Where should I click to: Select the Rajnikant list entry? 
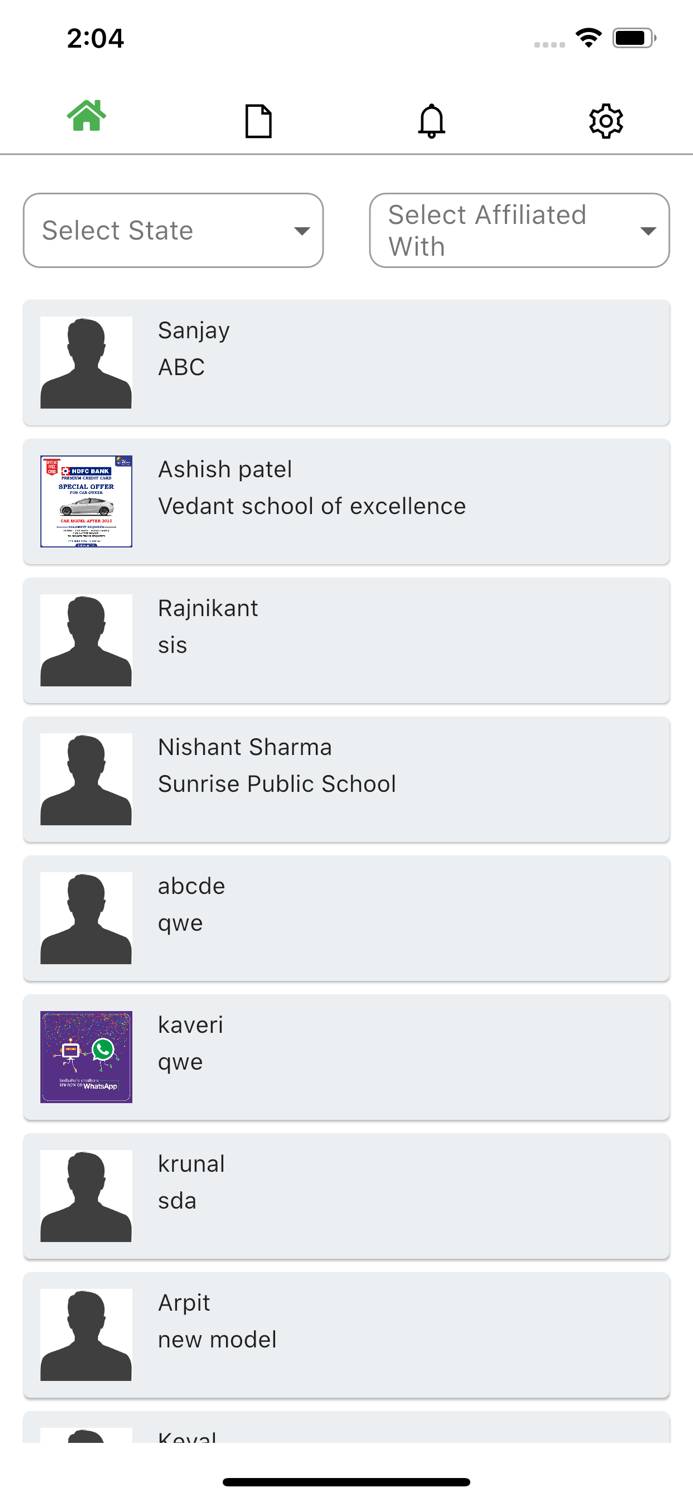[346, 640]
